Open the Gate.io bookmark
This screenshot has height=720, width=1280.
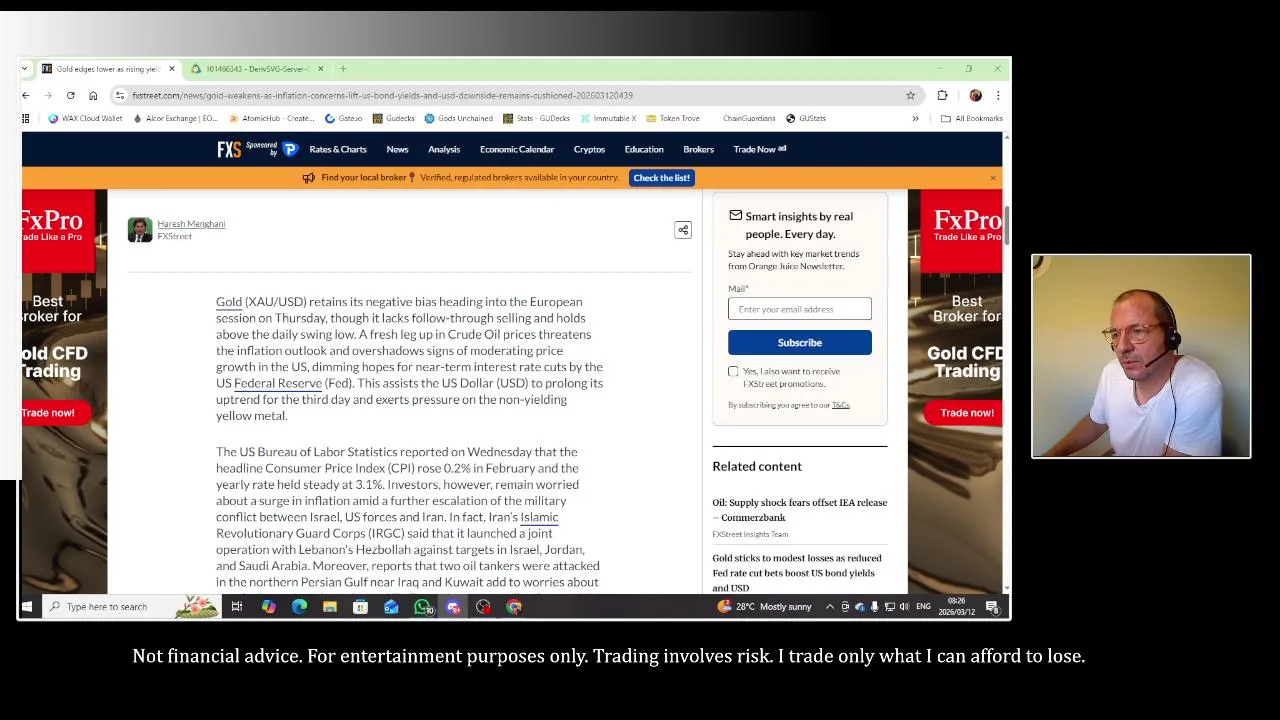tap(344, 118)
